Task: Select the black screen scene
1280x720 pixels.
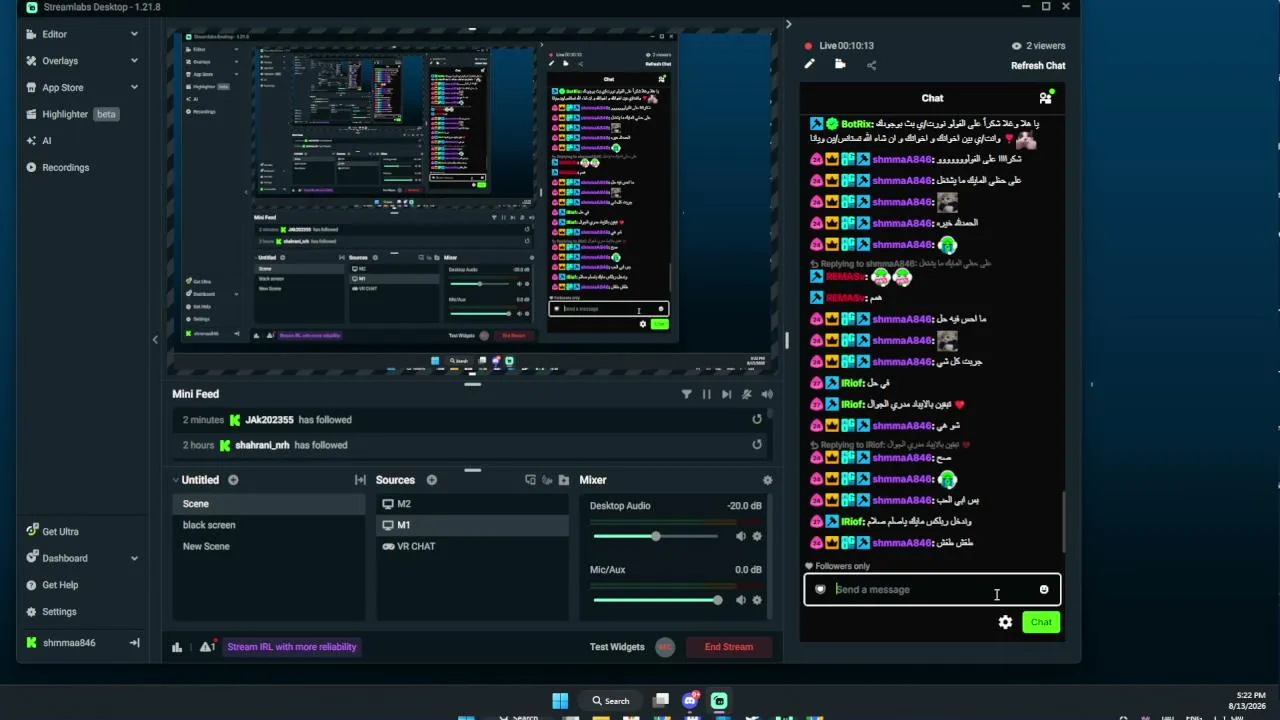Action: pos(269,525)
